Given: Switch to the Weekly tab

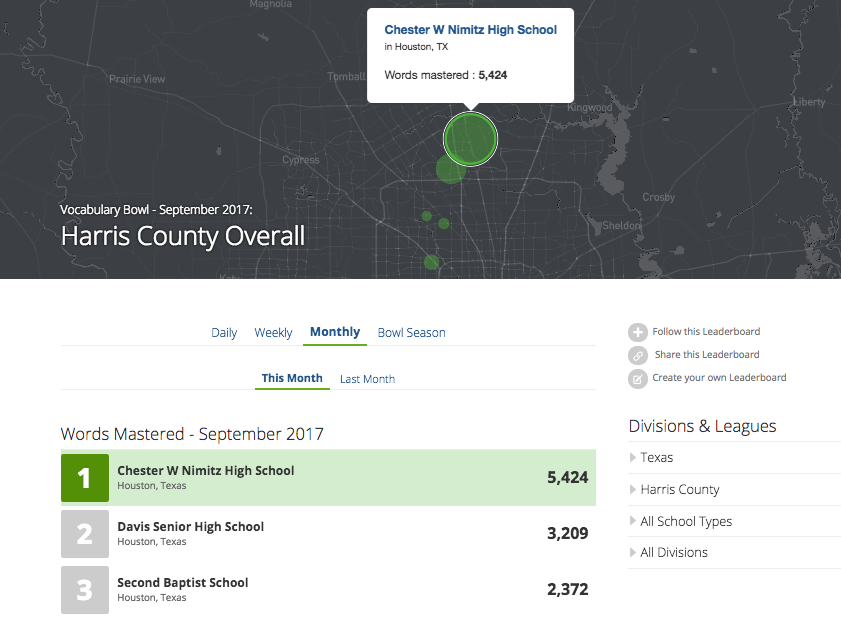Looking at the screenshot, I should (273, 333).
